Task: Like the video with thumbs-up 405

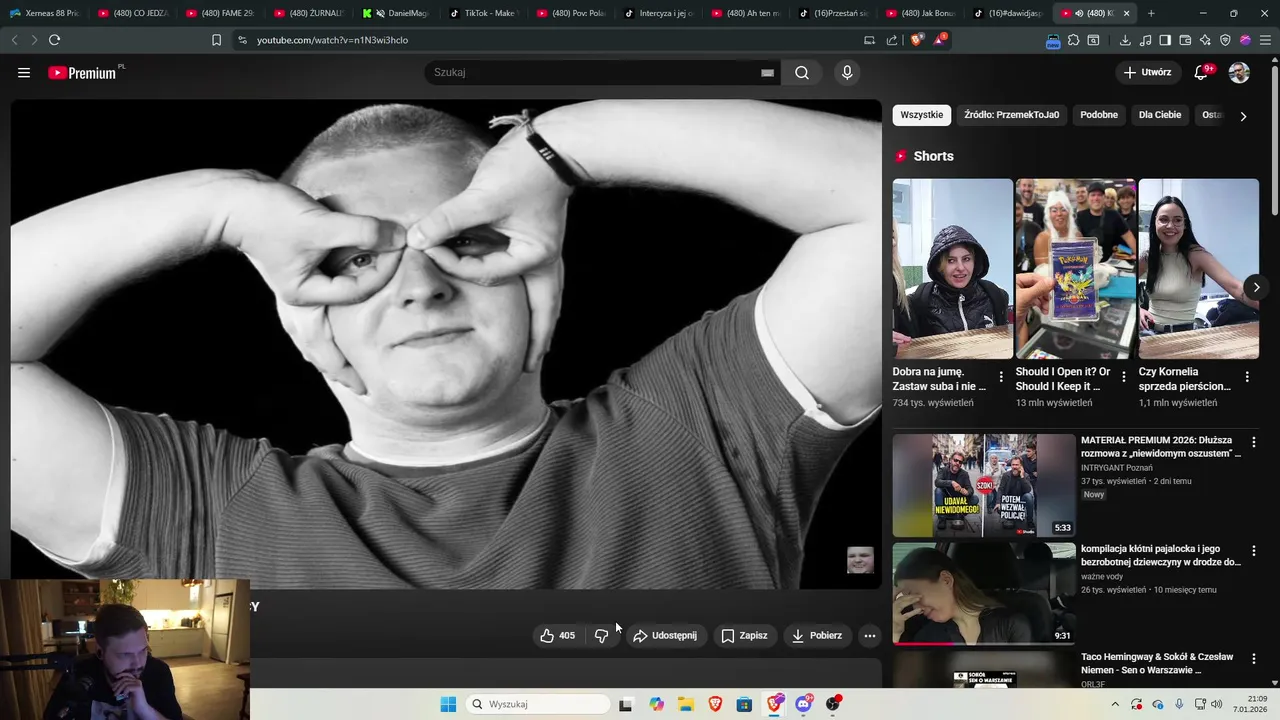Action: pyautogui.click(x=558, y=635)
